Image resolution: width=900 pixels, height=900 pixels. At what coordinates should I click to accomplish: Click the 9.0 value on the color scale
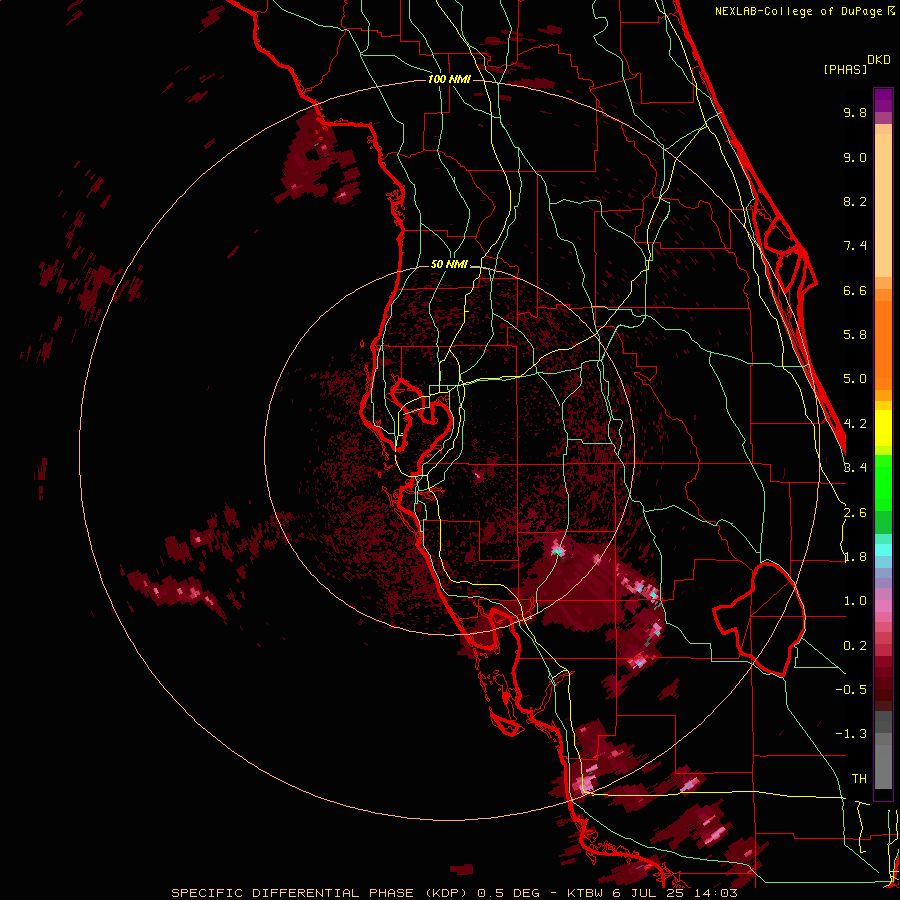(x=855, y=157)
